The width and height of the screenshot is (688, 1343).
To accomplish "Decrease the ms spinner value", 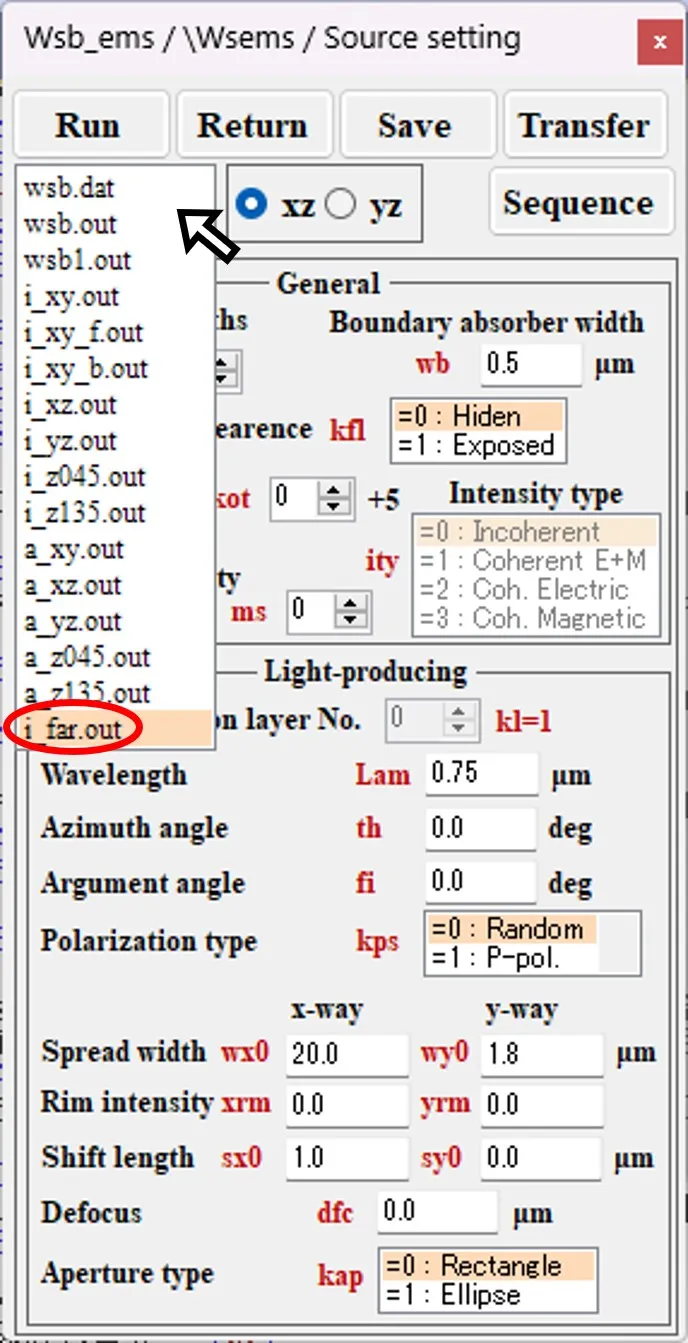I will (350, 619).
